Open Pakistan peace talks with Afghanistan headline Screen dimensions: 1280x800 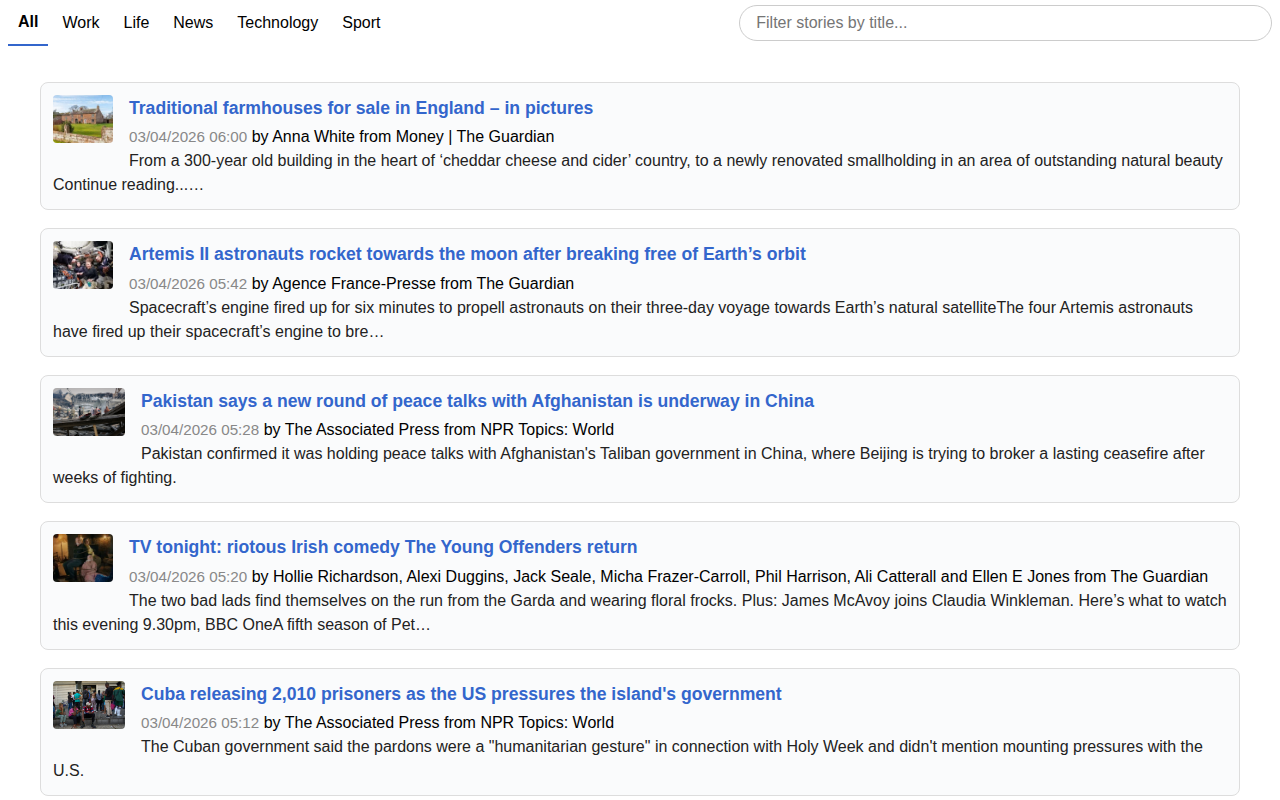point(477,401)
